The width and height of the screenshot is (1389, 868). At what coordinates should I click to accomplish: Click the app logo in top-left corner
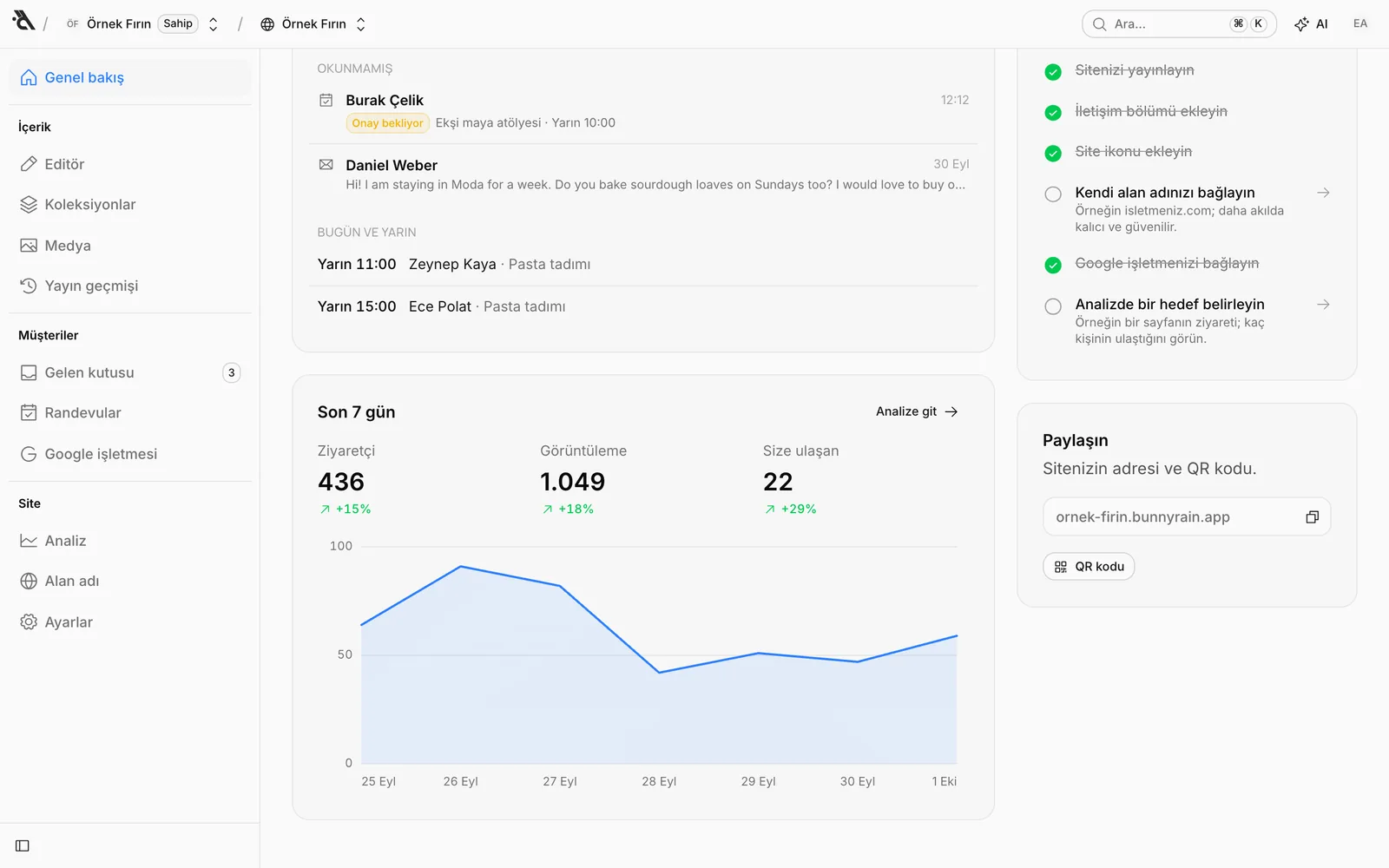(x=23, y=22)
